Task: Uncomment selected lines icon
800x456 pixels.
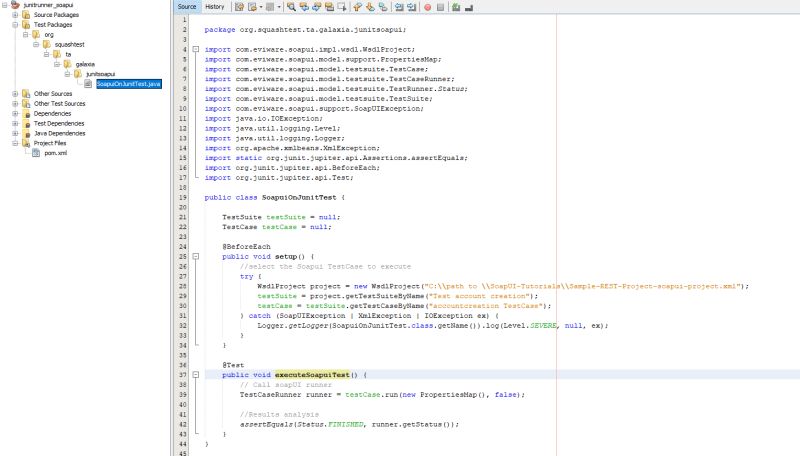Action: [468, 7]
